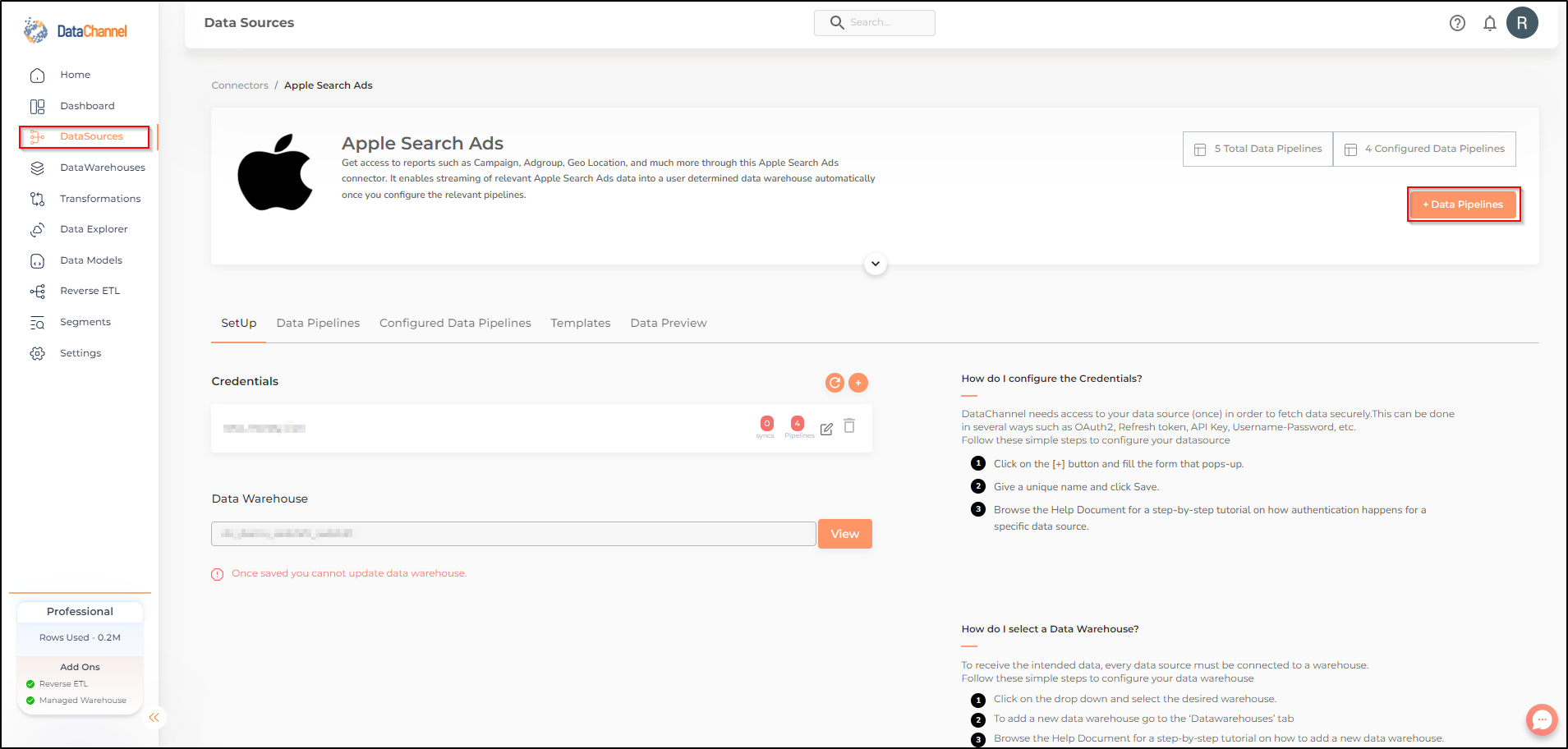This screenshot has width=1568, height=749.
Task: Collapse the sidebar with double chevron
Action: point(154,718)
